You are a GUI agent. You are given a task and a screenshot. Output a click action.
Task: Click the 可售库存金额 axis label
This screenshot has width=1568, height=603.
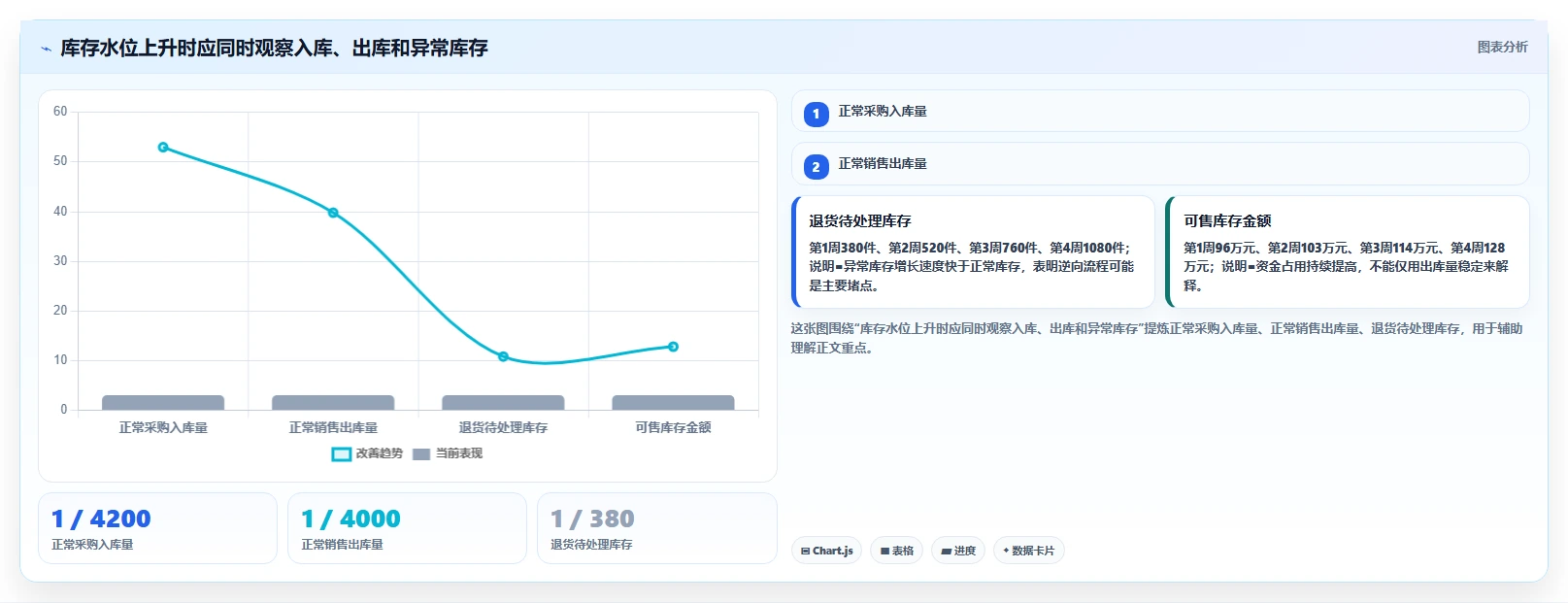point(673,427)
